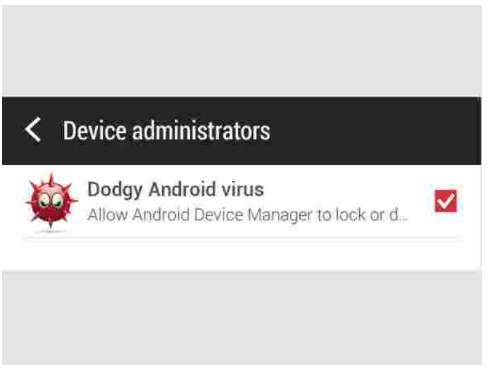491x368 pixels.
Task: Tap the red spiky virus icon
Action: click(x=51, y=202)
